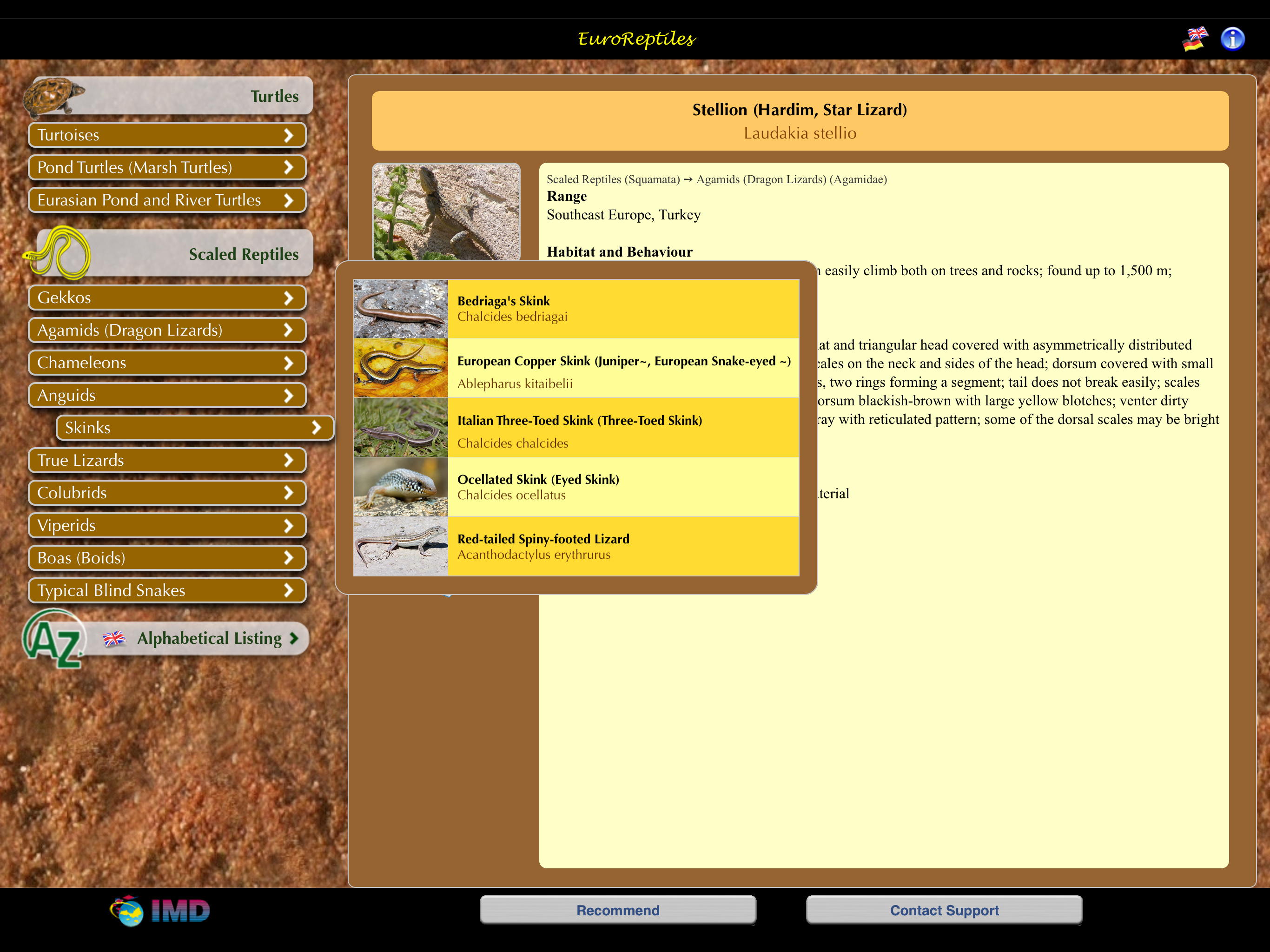This screenshot has width=1270, height=952.
Task: Click the chevron on True Lizards row
Action: point(289,460)
